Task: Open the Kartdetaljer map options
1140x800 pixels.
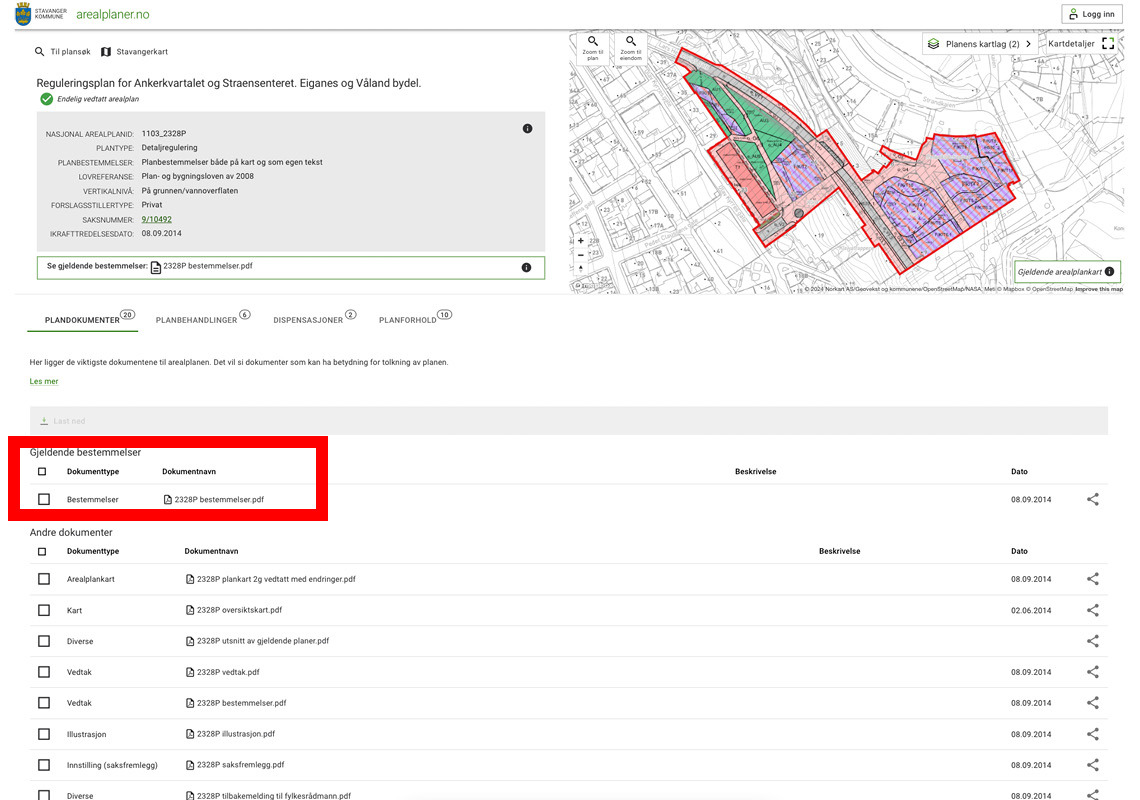Action: [x=1070, y=44]
